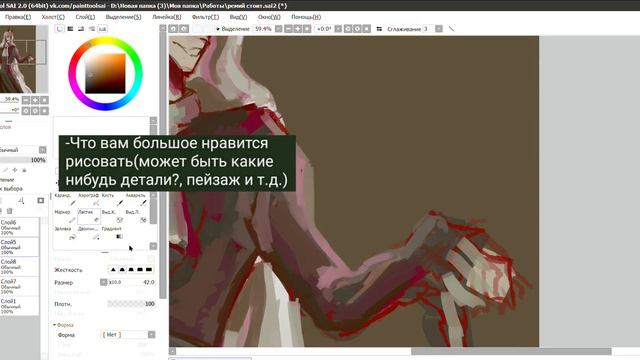
Task: Open the Сглаживание stabilizer dropdown
Action: pyautogui.click(x=439, y=29)
